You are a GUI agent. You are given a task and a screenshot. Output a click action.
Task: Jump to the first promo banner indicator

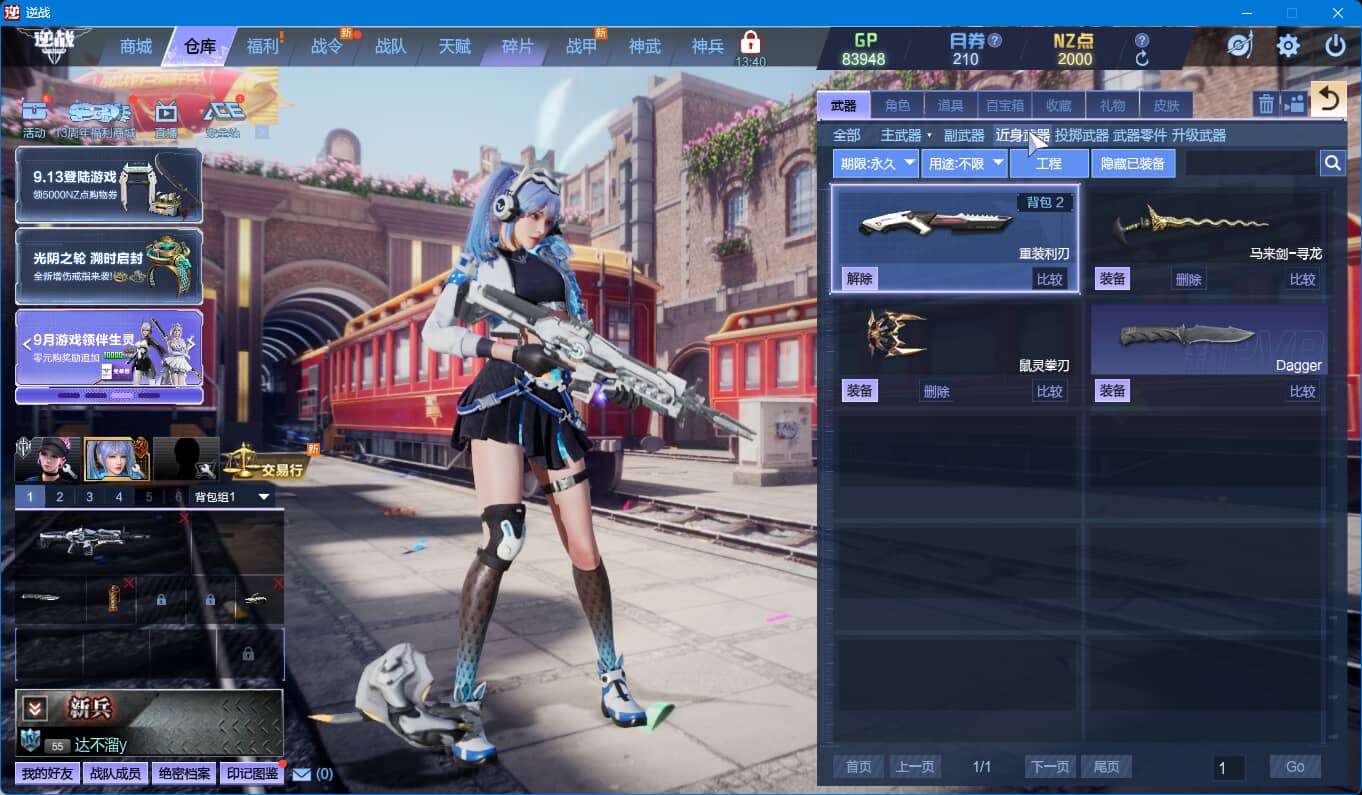click(x=69, y=395)
